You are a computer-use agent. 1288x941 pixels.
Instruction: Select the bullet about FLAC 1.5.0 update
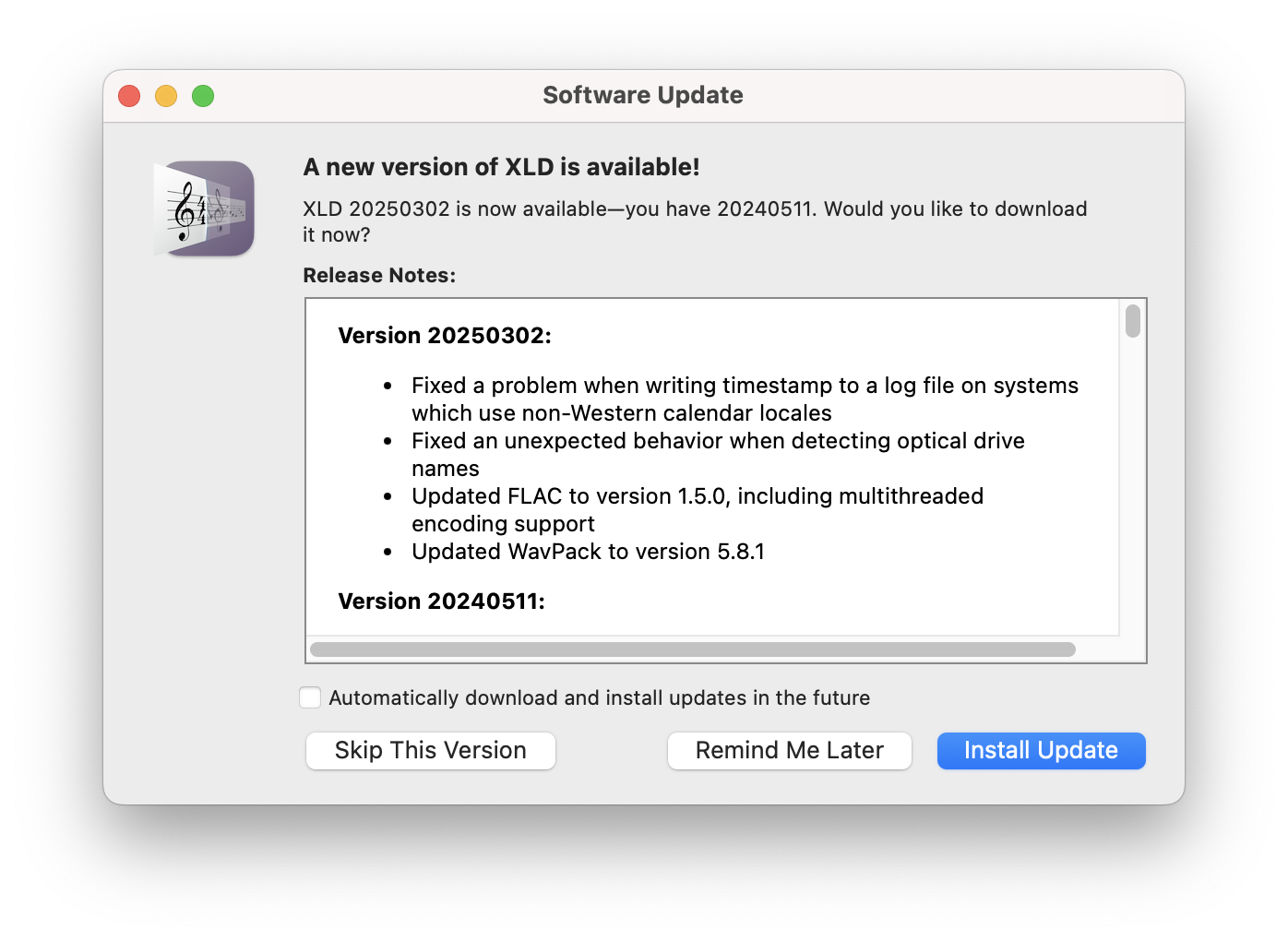pos(697,509)
